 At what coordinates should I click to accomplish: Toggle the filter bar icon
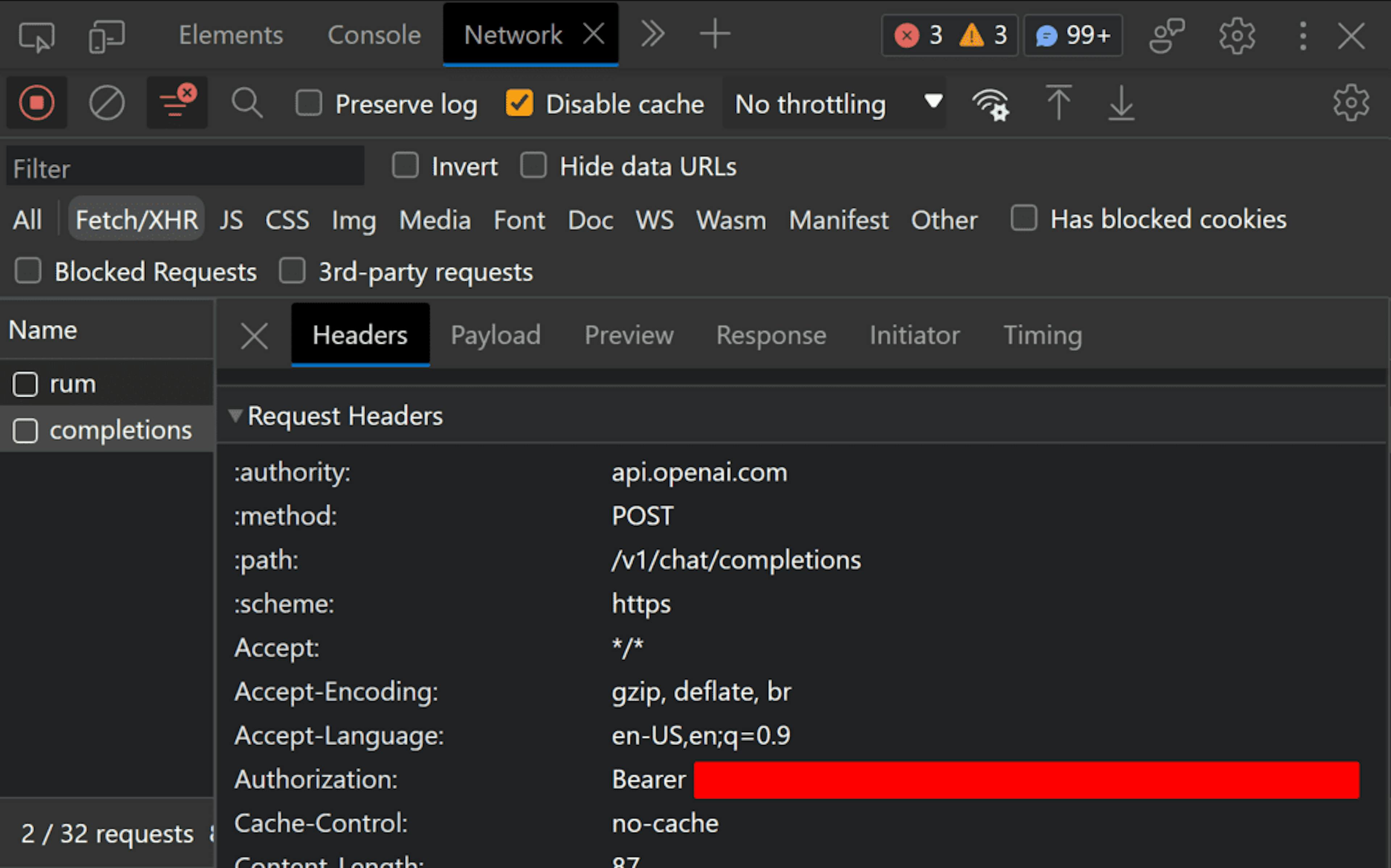[177, 103]
